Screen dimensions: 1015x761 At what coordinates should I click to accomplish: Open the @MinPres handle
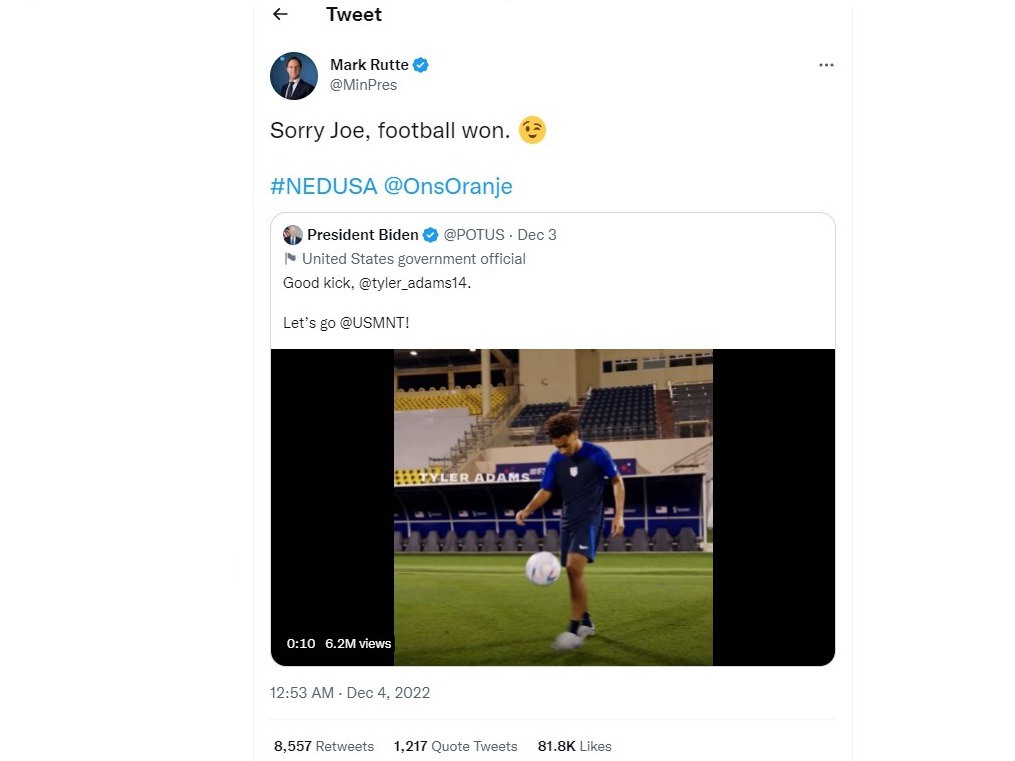pyautogui.click(x=363, y=85)
